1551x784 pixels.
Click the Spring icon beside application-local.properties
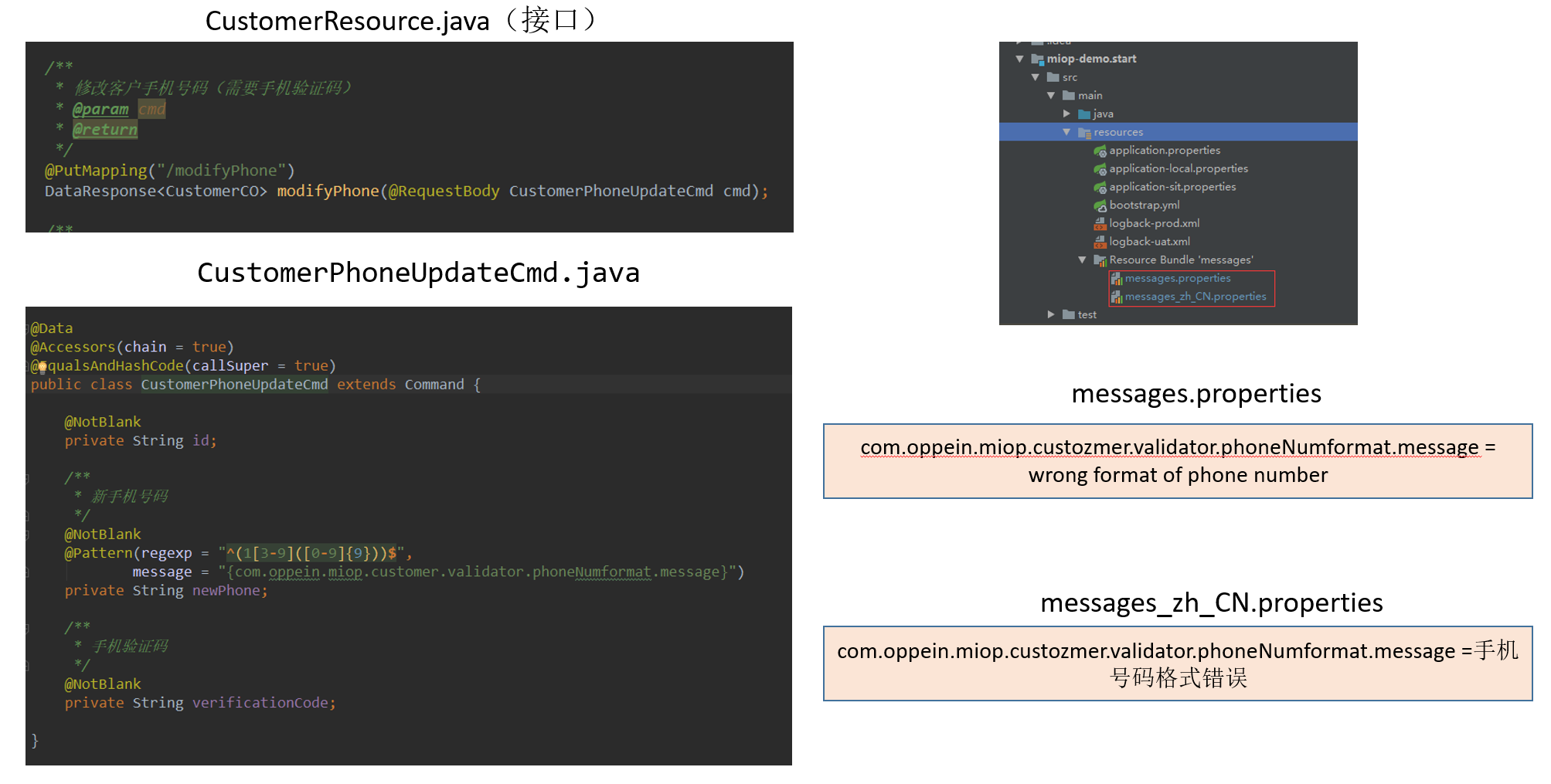click(1100, 169)
